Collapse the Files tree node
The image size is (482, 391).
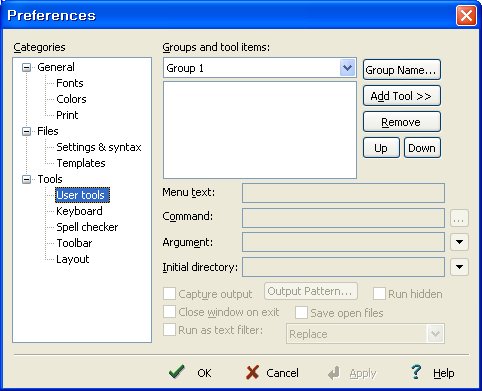[26, 131]
